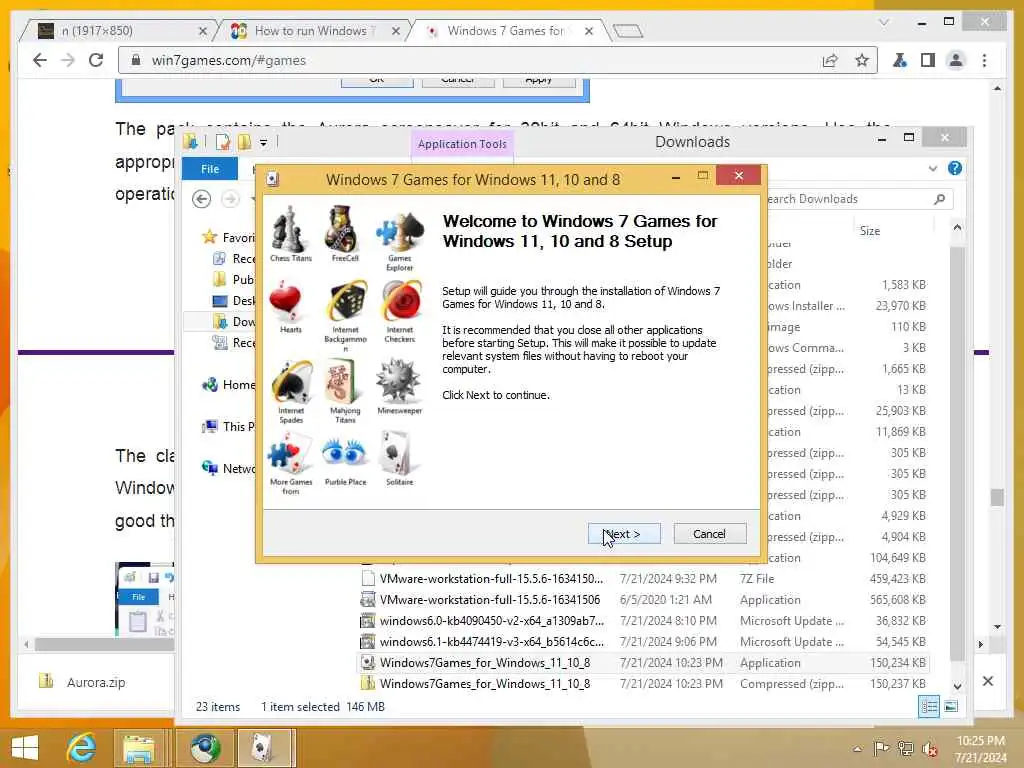Open Chrome tab search chevron
Screen dimensions: 1024x768
pyautogui.click(x=884, y=22)
